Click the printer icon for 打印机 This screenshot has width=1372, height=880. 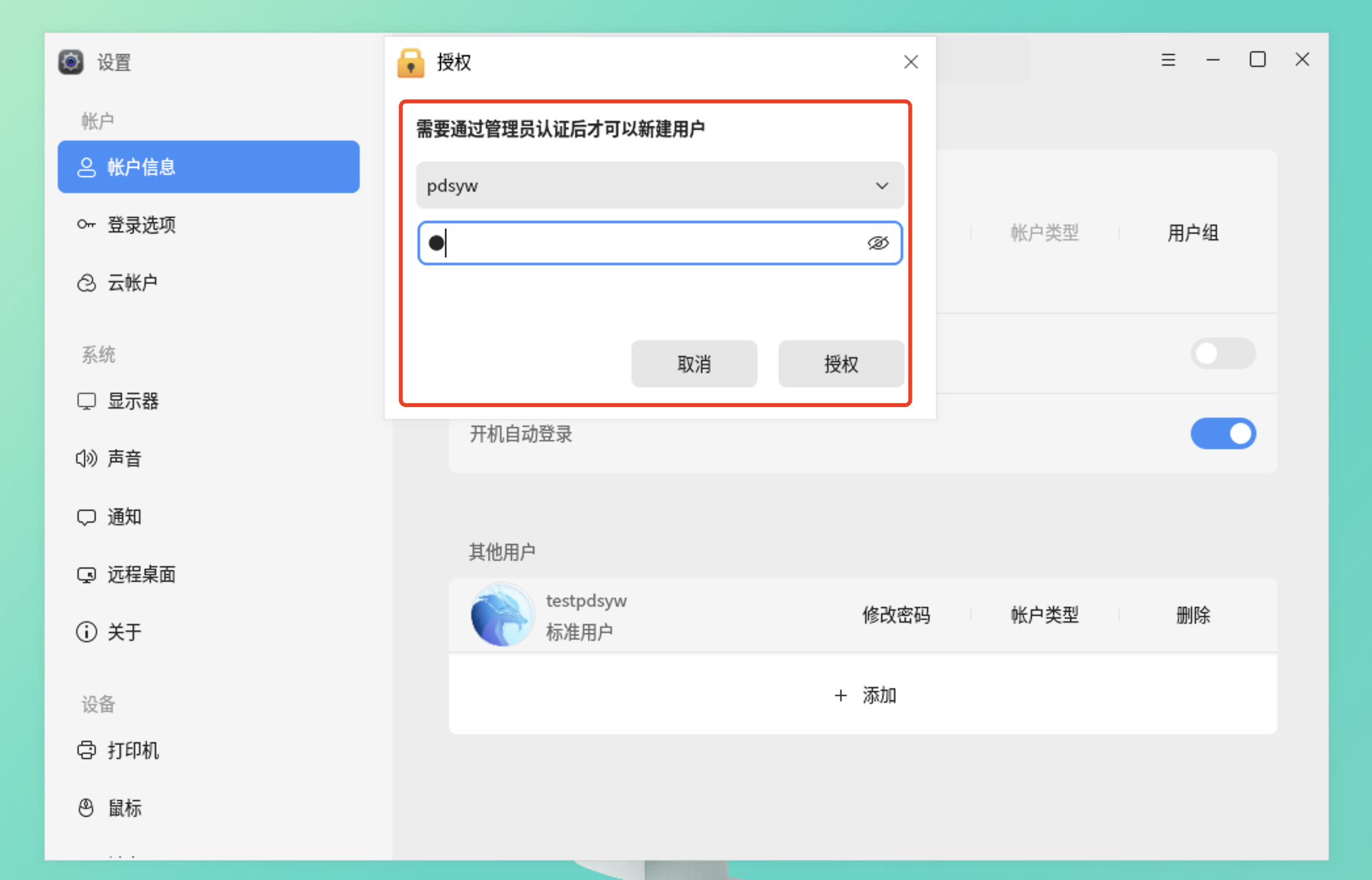[x=86, y=750]
